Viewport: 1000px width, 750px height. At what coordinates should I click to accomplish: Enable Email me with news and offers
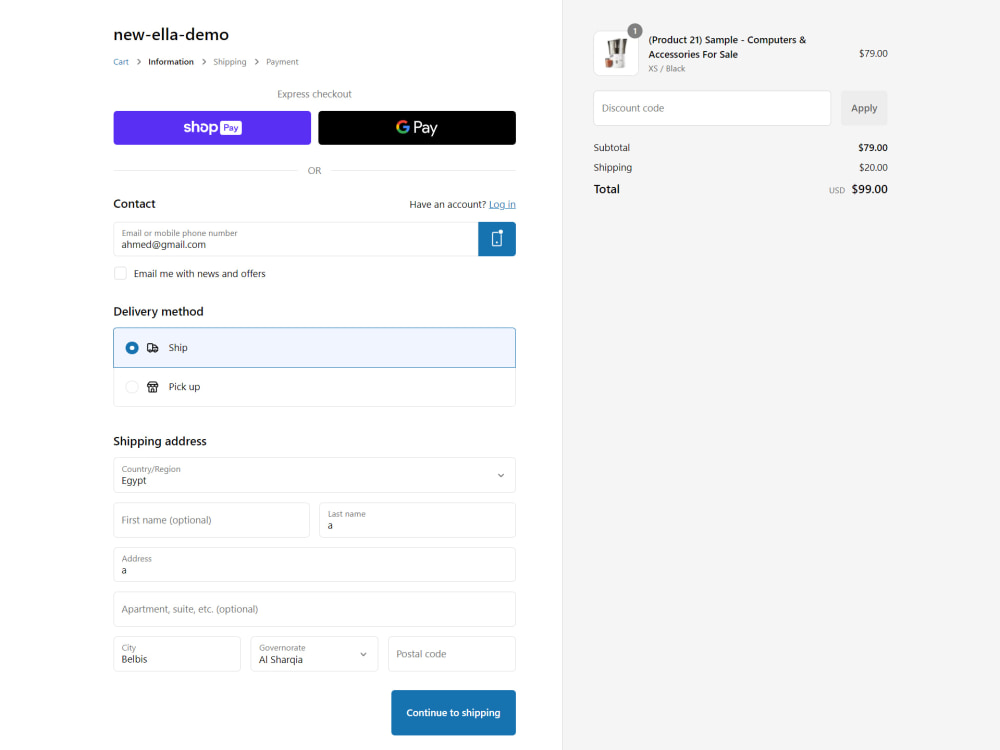tap(120, 272)
